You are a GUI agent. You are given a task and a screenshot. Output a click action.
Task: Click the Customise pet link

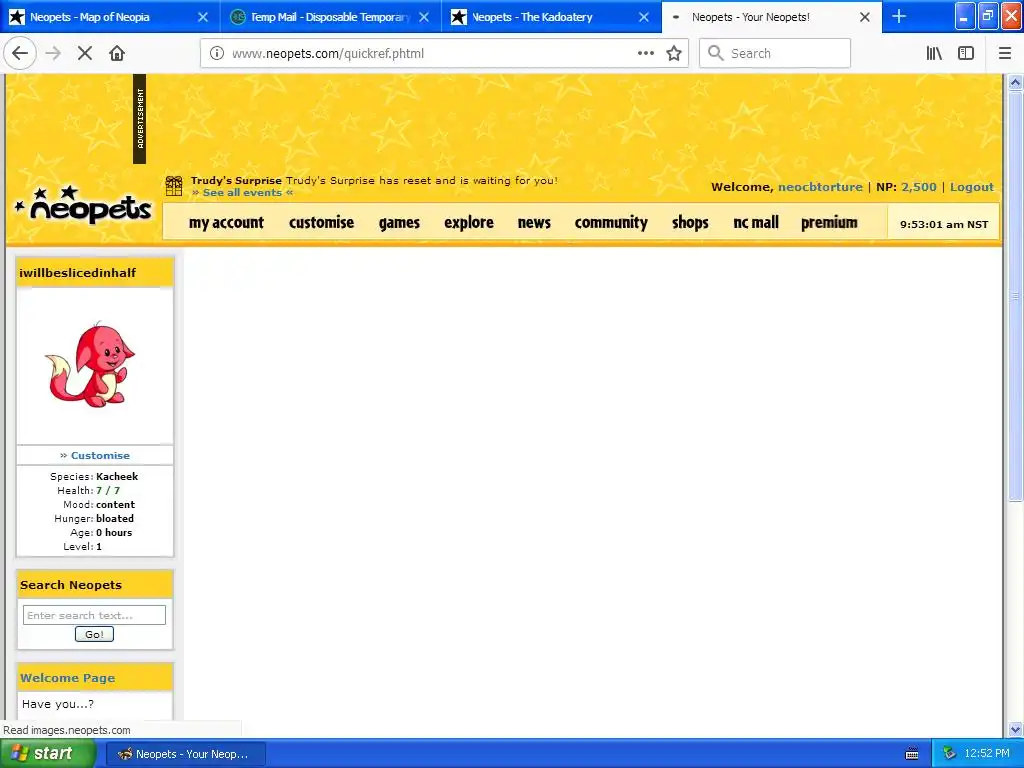pos(100,455)
